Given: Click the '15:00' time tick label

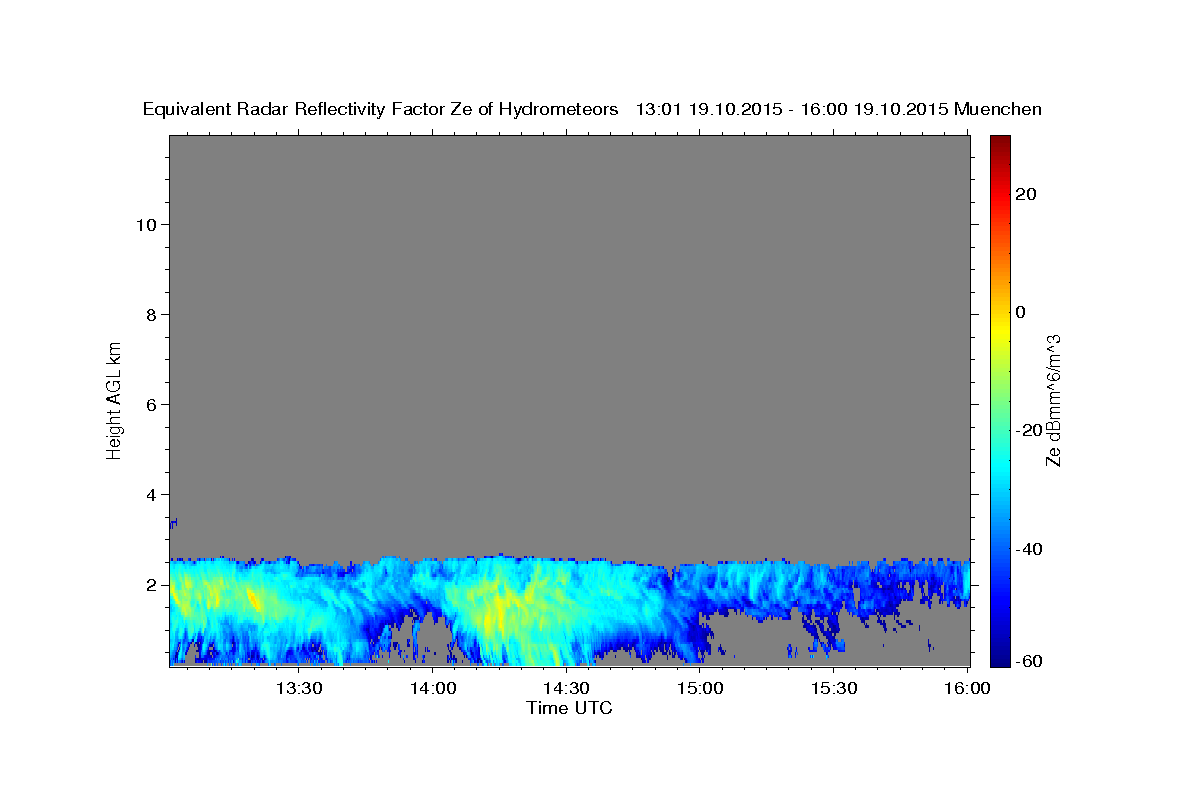Looking at the screenshot, I should coord(700,688).
